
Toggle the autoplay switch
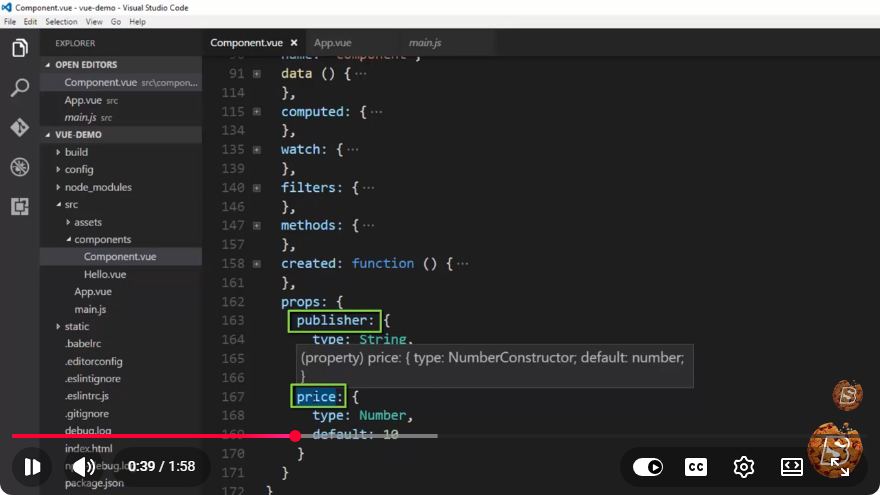pyautogui.click(x=648, y=467)
